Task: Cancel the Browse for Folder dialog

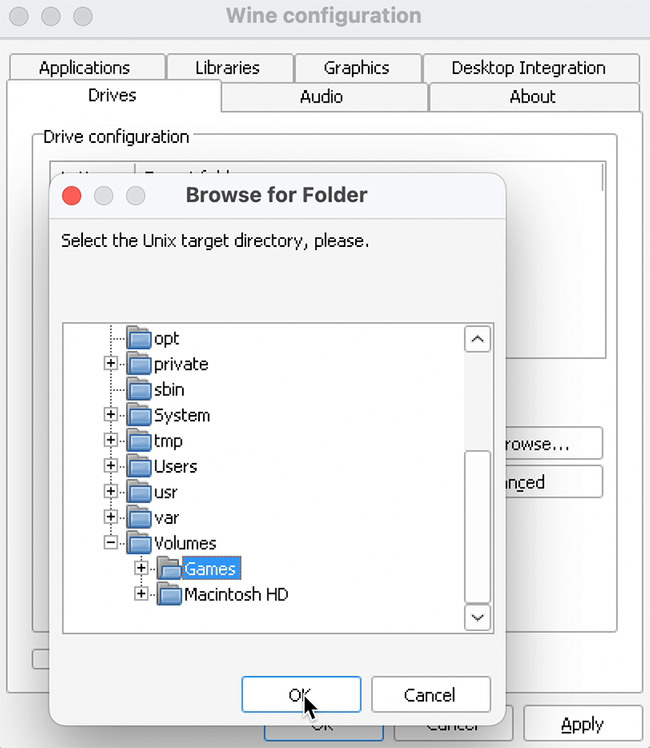Action: pyautogui.click(x=430, y=694)
